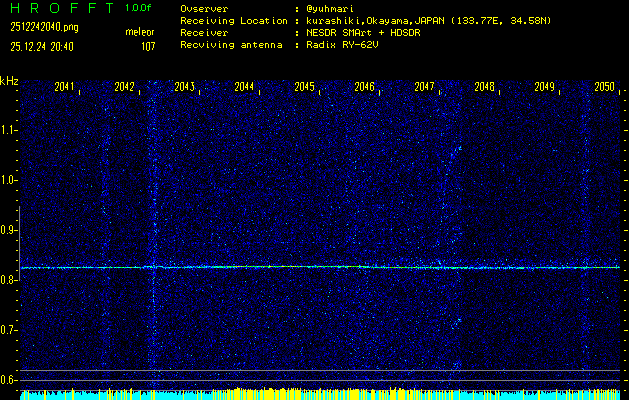Click the kHz axis unit label
Viewport: 629px width, 400px height.
(9, 81)
